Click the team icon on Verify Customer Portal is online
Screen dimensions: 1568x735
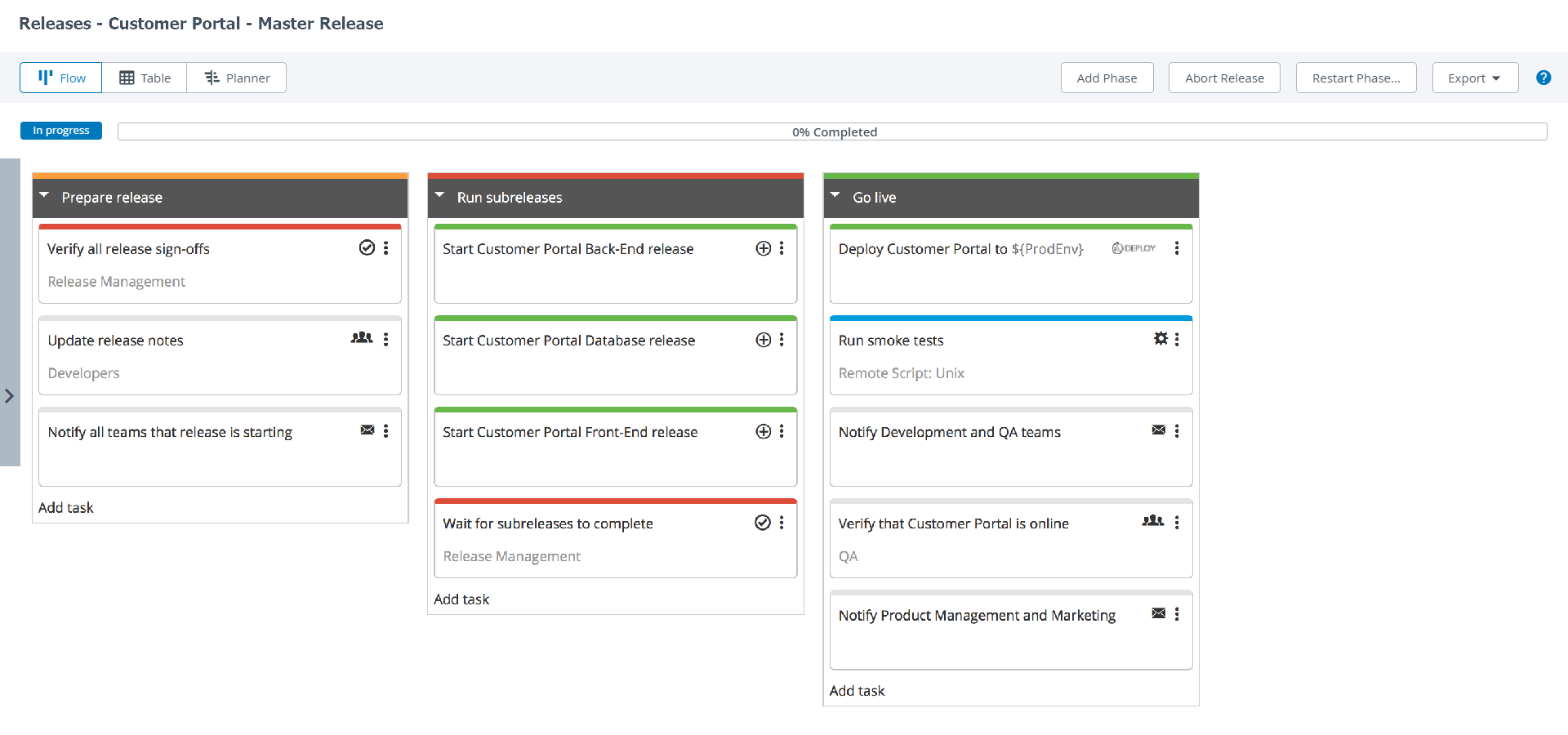[x=1153, y=521]
